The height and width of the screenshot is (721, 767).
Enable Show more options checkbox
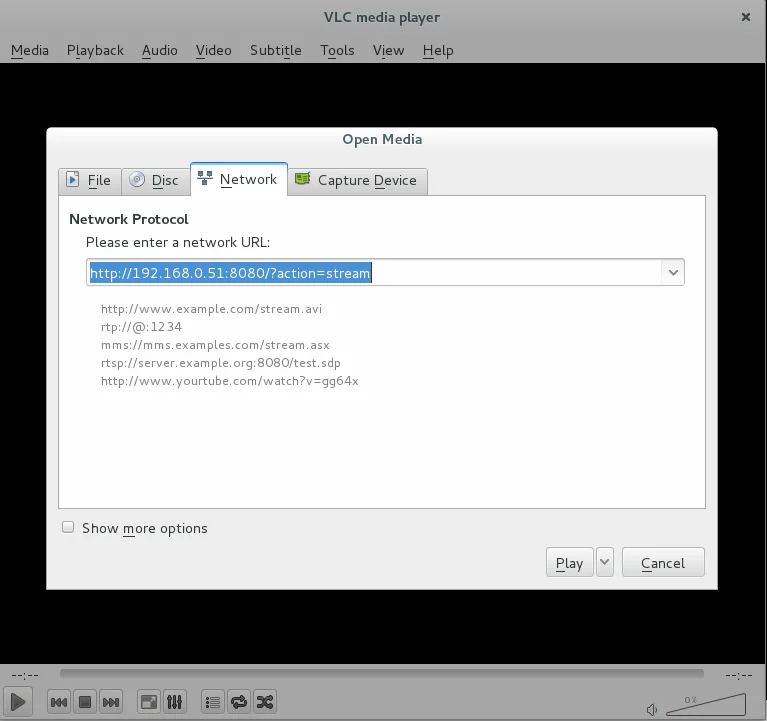(68, 527)
